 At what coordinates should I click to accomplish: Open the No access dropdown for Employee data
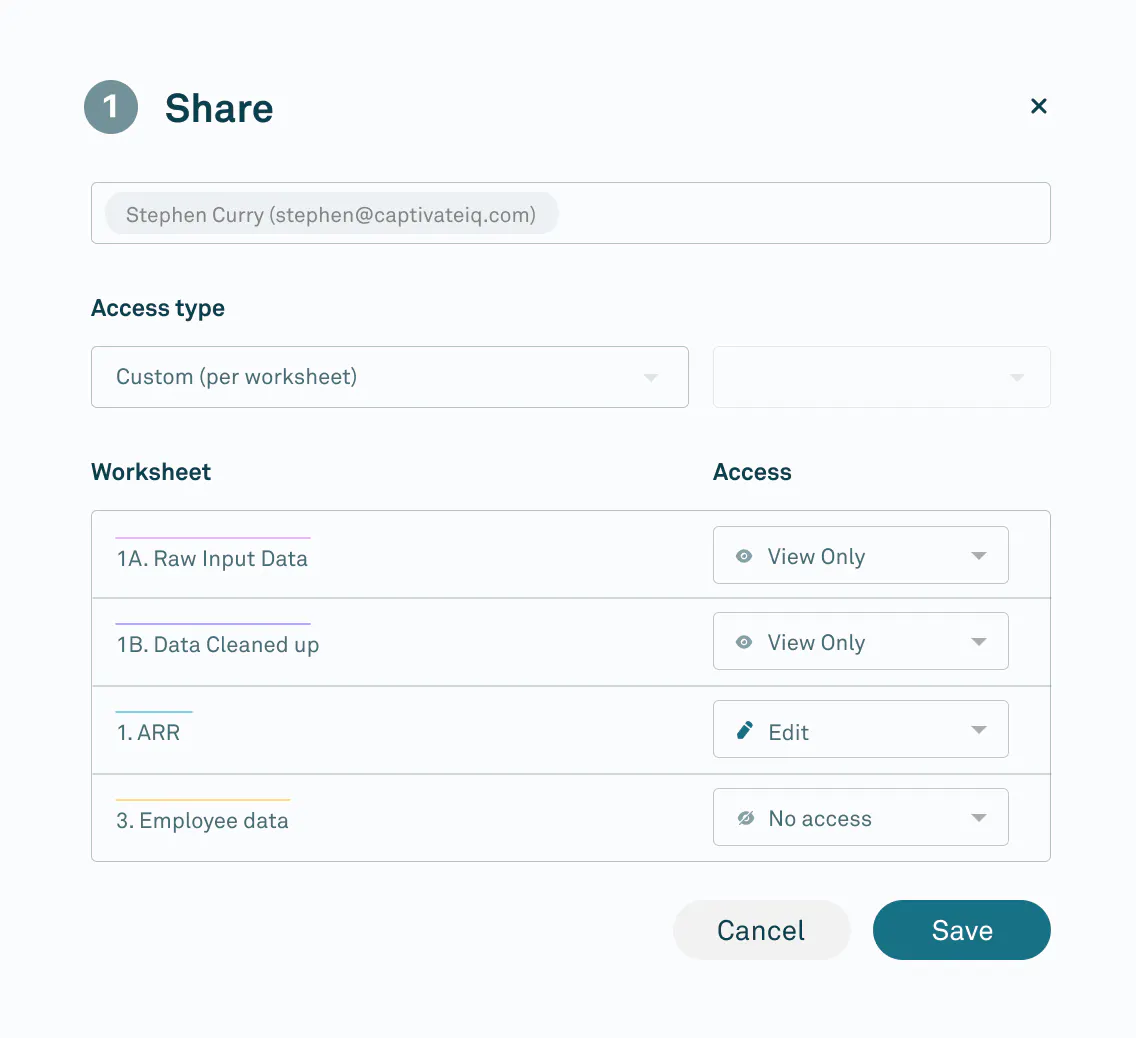tap(860, 817)
